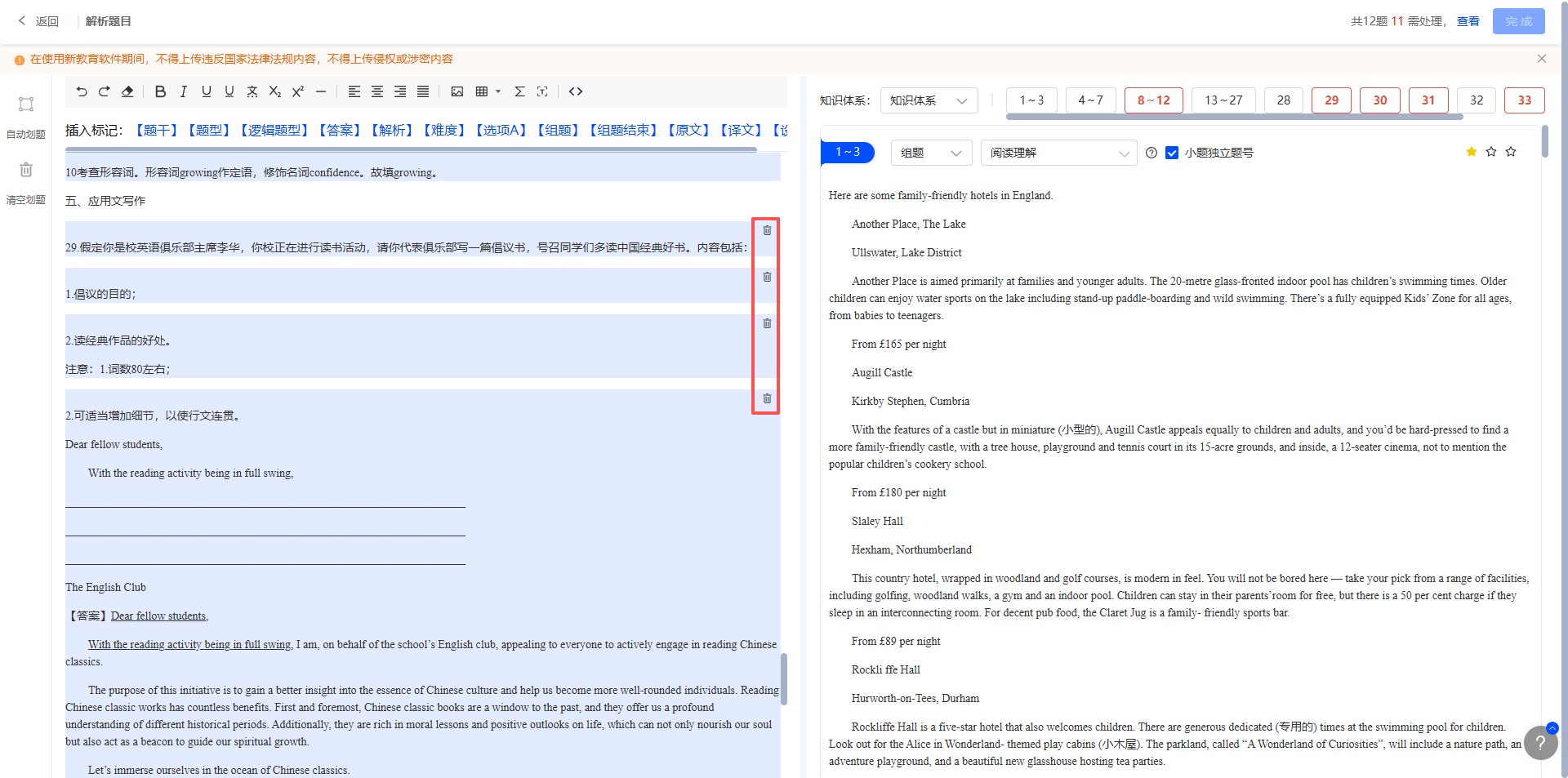Open the floating help button
The width and height of the screenshot is (1568, 778).
pyautogui.click(x=1540, y=743)
